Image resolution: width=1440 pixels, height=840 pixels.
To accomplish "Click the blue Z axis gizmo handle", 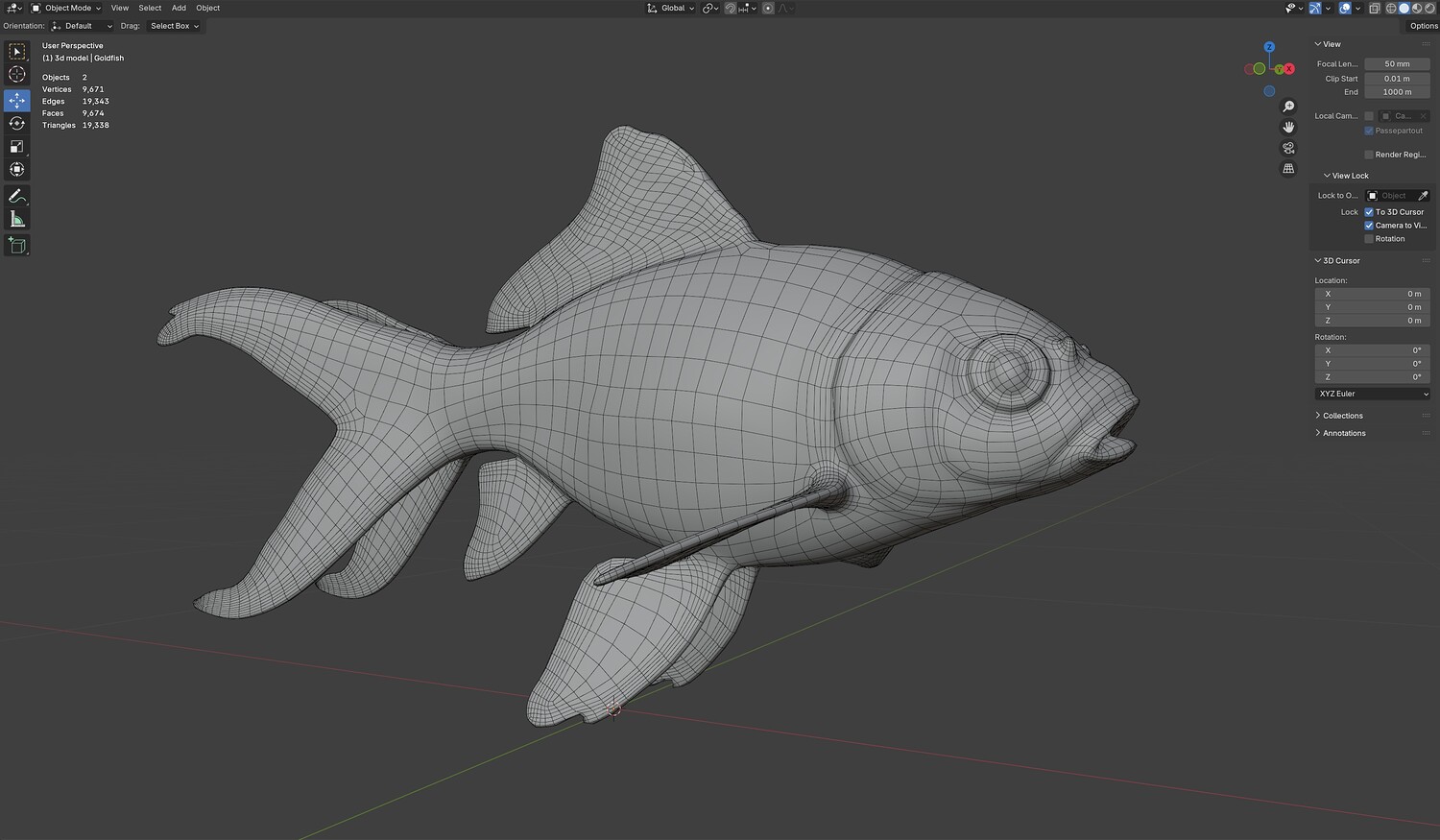I will [x=1269, y=47].
